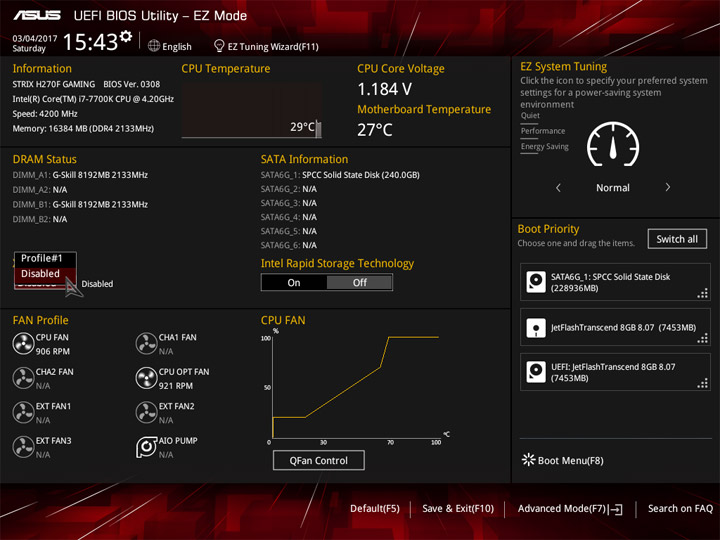Click the 921 RPM CPU OPT fan reading

pos(176,386)
